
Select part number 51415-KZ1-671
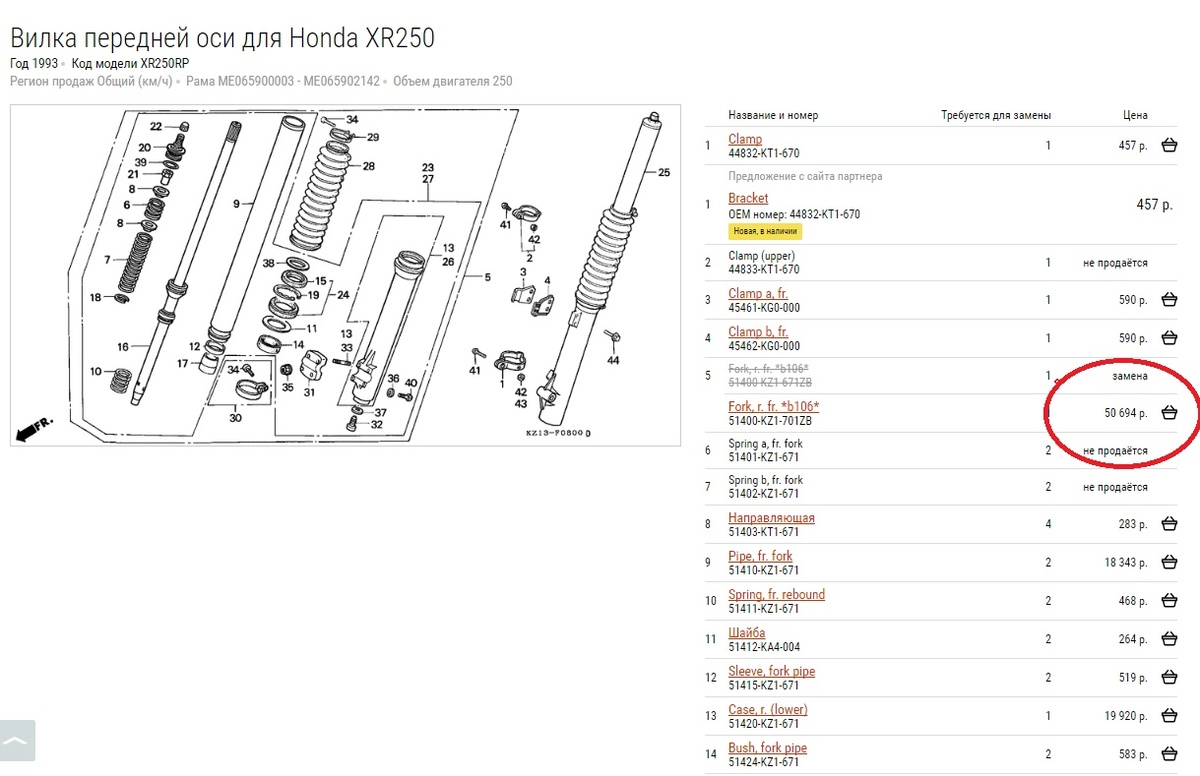point(764,685)
